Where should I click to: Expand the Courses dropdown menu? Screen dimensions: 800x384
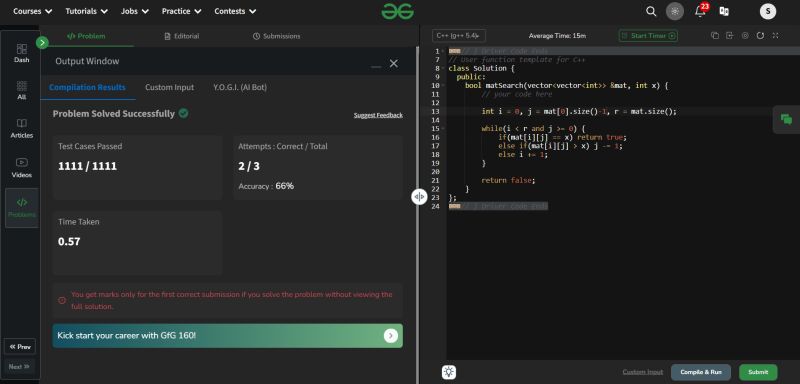click(x=33, y=11)
